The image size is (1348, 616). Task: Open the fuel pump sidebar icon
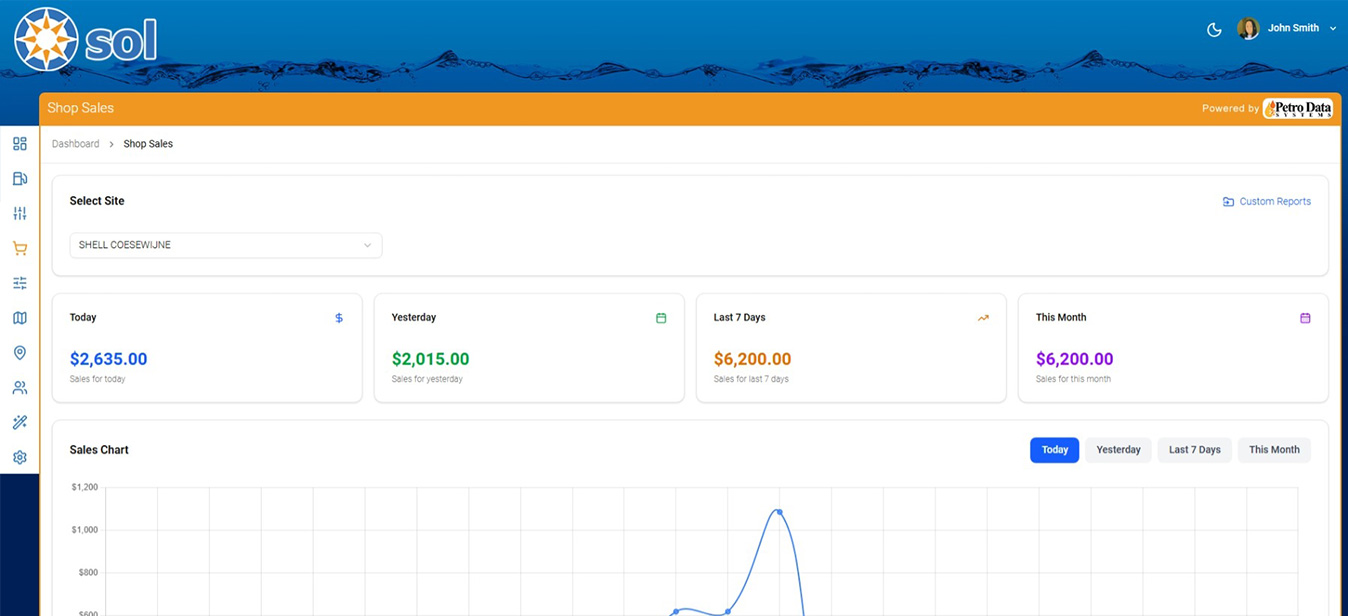pos(19,179)
